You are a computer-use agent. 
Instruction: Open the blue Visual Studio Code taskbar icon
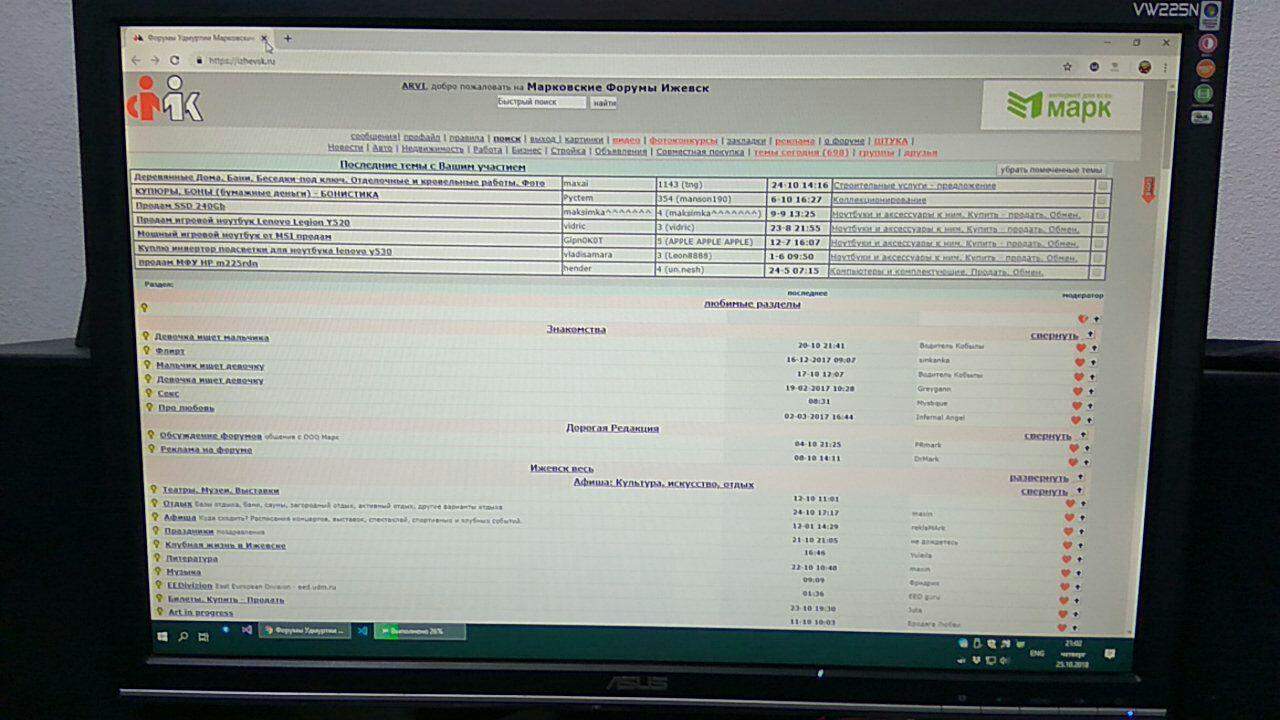click(363, 632)
